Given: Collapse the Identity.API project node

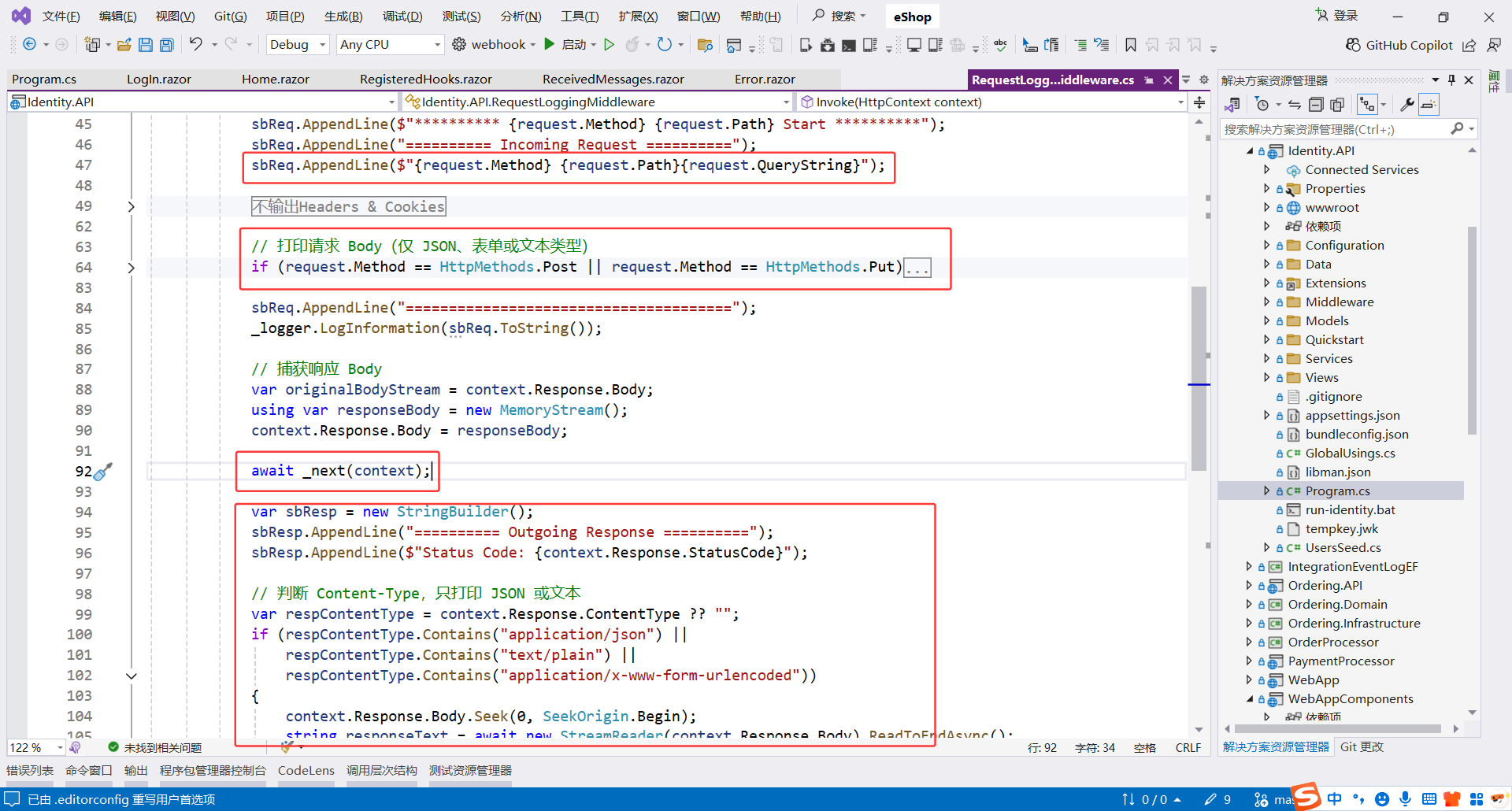Looking at the screenshot, I should coord(1250,150).
